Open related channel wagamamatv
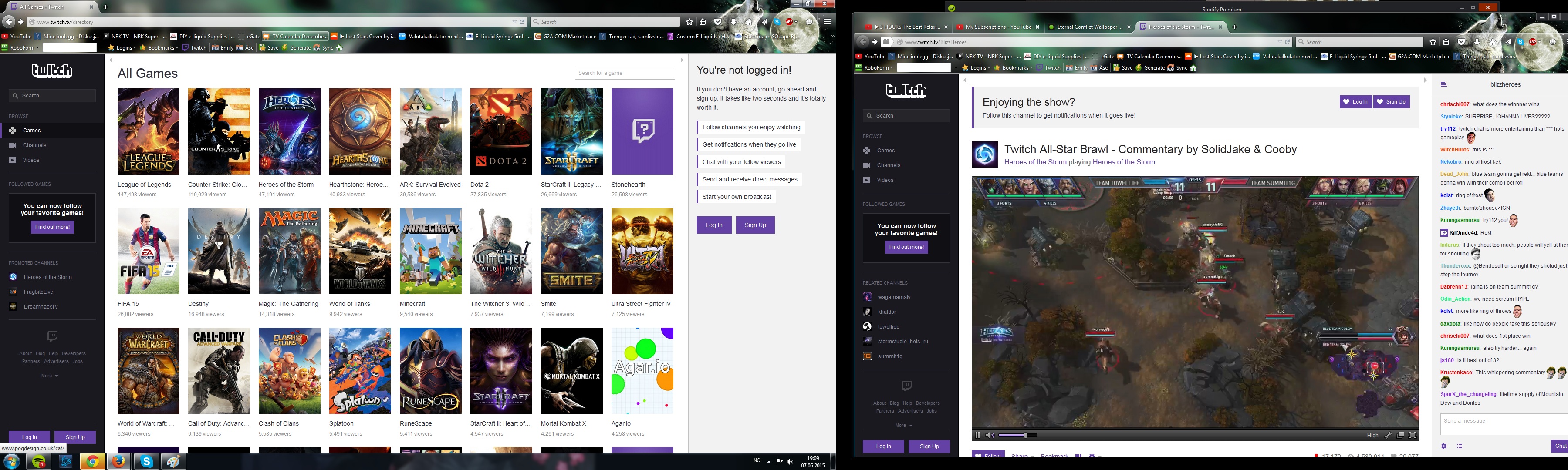 click(x=894, y=297)
